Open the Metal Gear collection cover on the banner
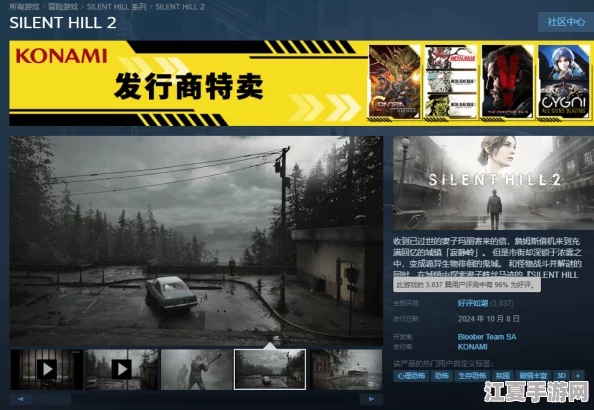 pos(451,81)
